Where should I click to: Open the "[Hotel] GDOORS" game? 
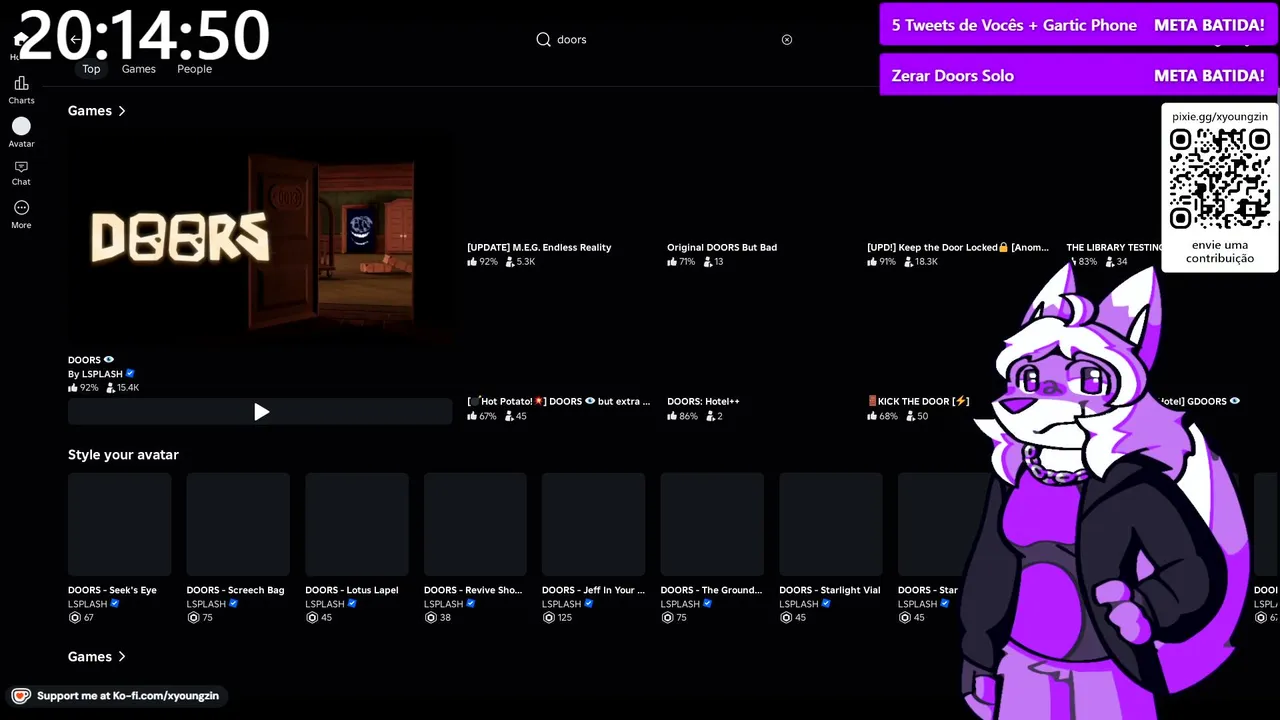(x=1200, y=401)
